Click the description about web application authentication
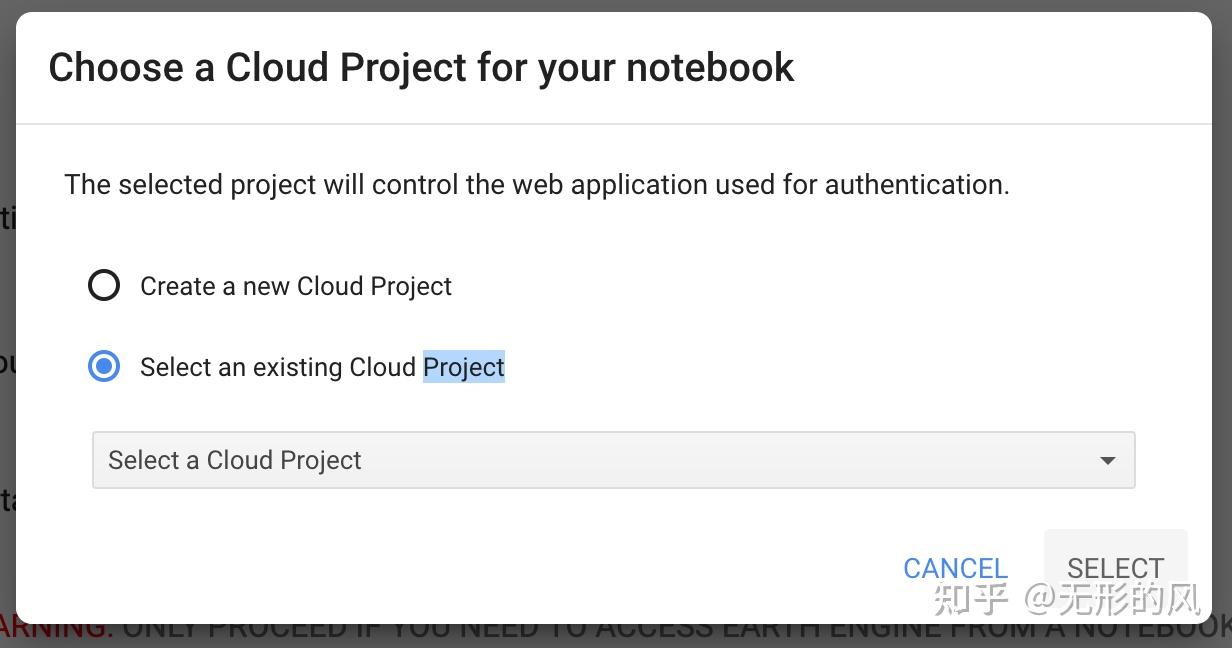 tap(537, 185)
